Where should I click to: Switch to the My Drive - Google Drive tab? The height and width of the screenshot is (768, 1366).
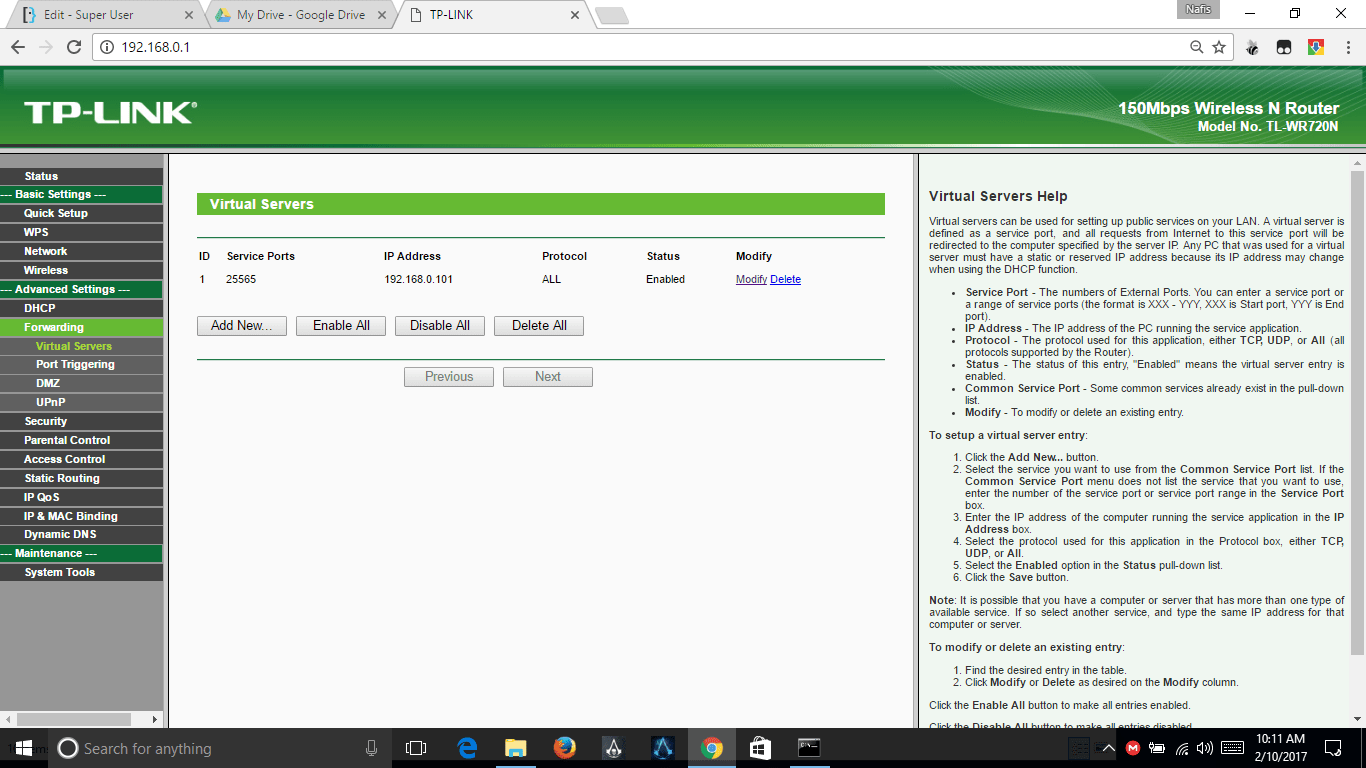click(300, 15)
